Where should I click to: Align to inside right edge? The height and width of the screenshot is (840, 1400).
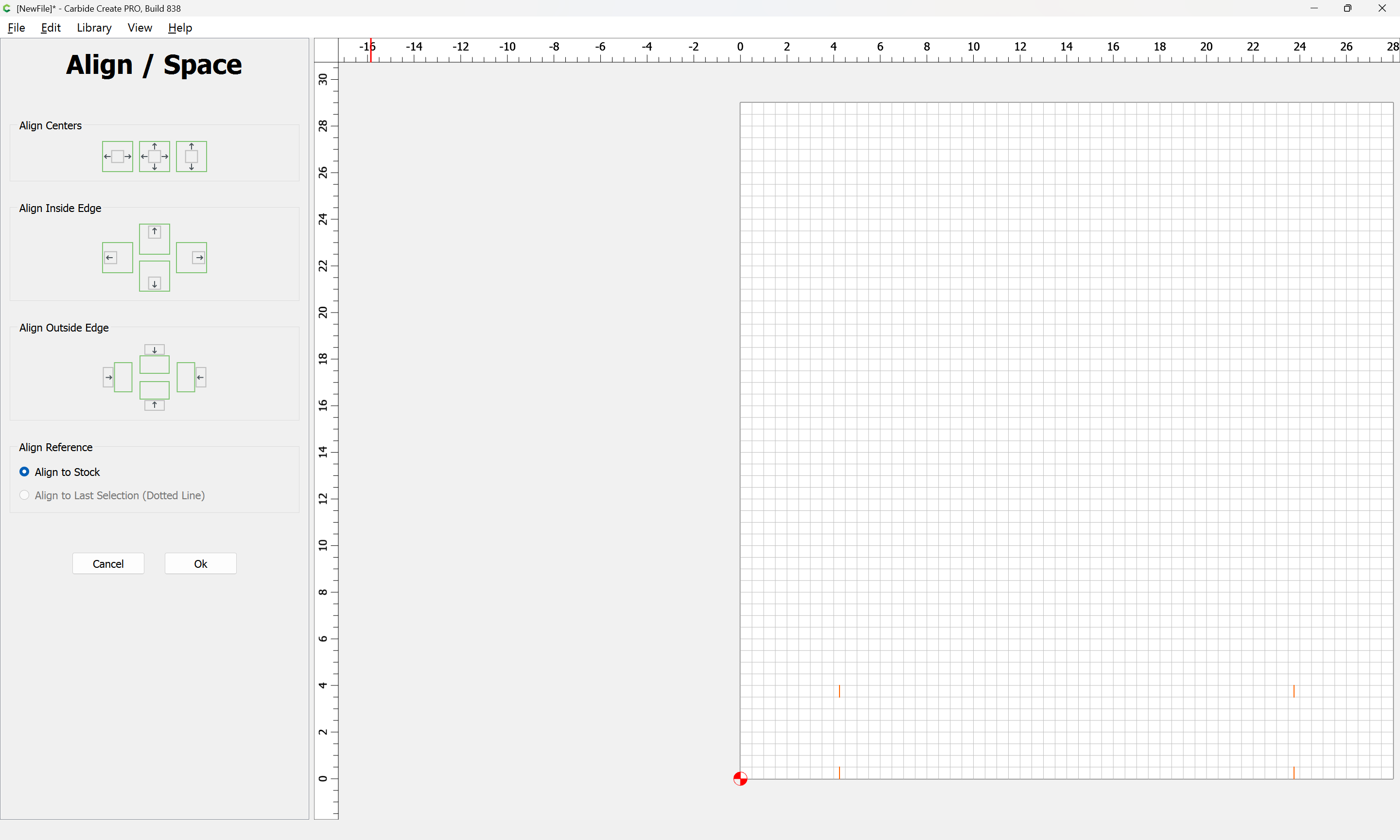pos(191,258)
